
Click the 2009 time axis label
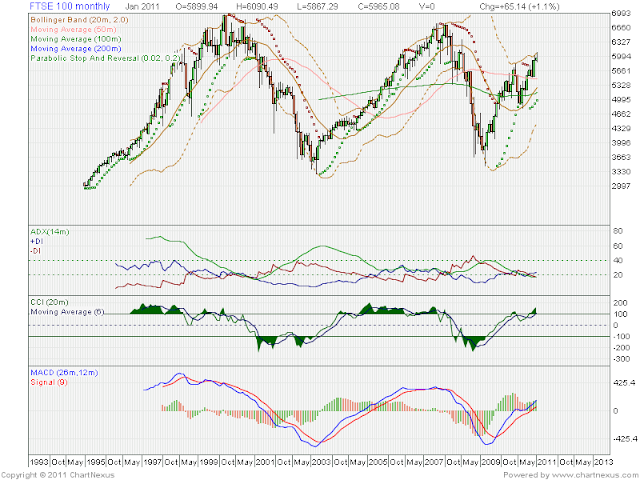490,462
